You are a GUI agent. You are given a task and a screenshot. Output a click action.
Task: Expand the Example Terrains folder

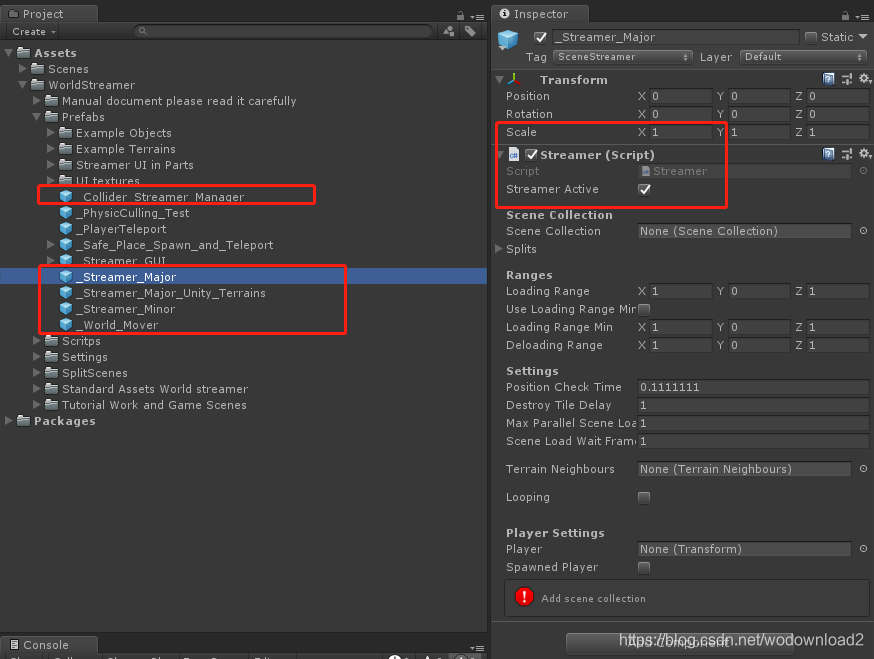[50, 149]
